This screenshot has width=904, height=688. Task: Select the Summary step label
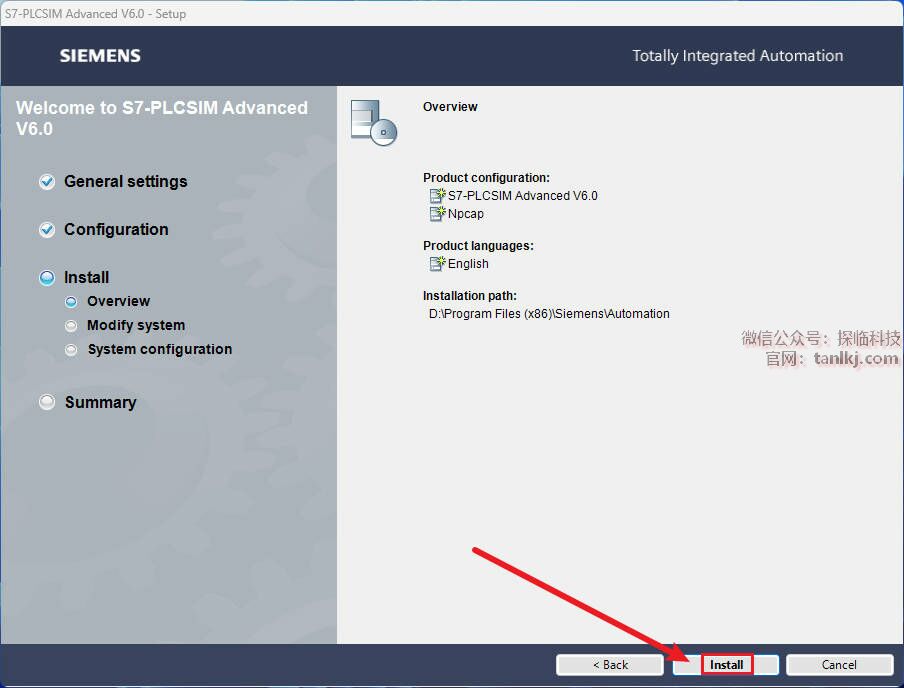coord(101,402)
